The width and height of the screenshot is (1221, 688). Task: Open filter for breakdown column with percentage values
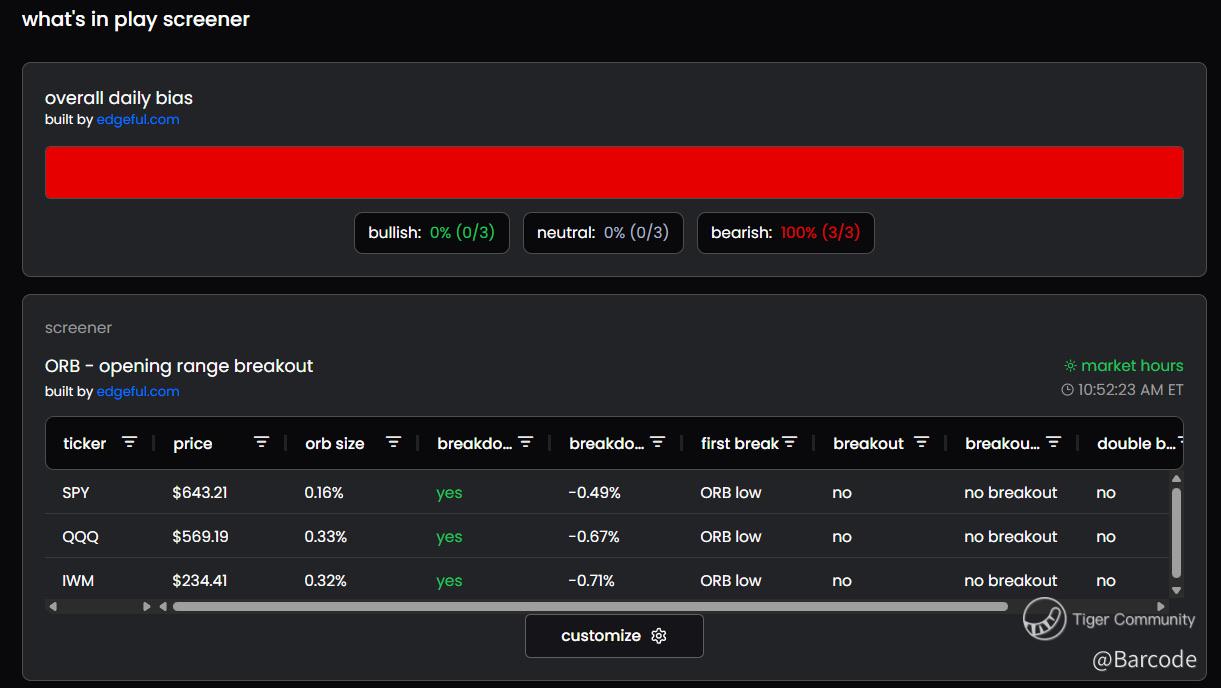tap(657, 442)
